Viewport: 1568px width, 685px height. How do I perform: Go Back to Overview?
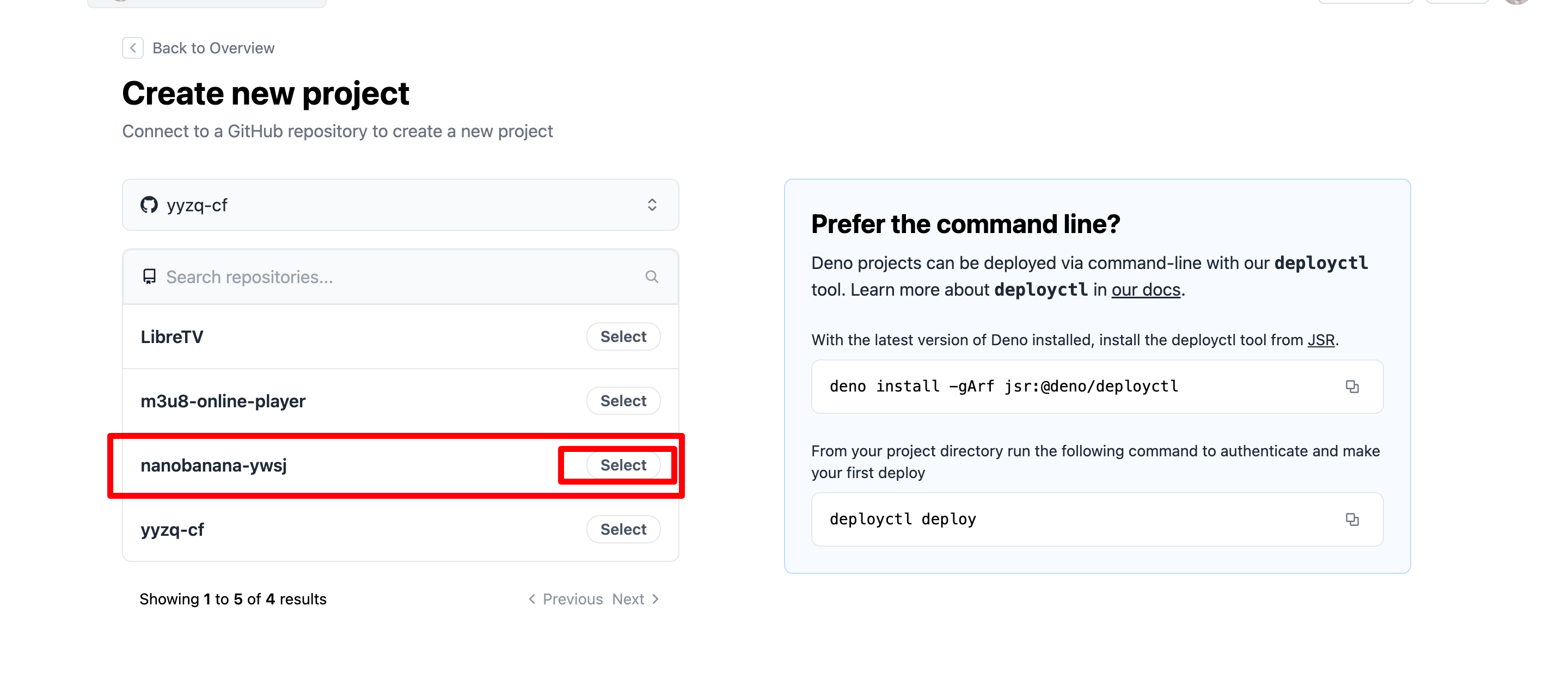[213, 48]
